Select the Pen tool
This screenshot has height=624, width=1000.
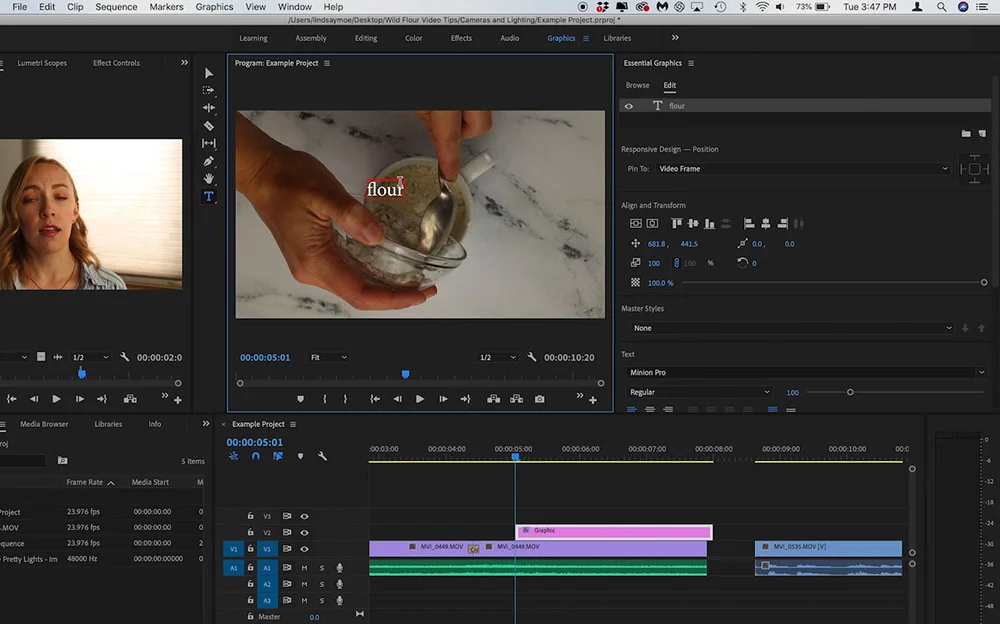click(x=208, y=161)
